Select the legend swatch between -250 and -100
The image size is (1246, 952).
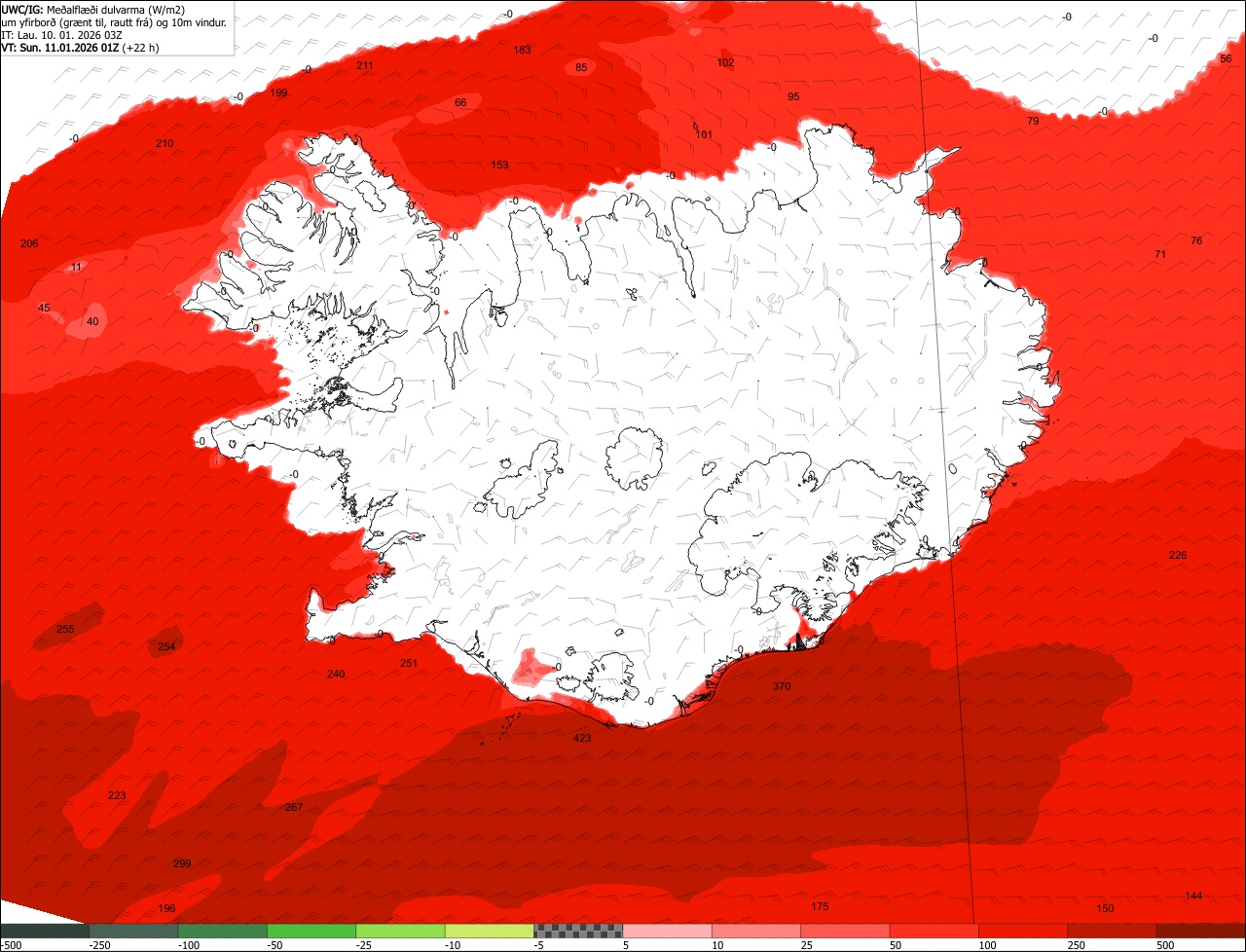pyautogui.click(x=133, y=931)
